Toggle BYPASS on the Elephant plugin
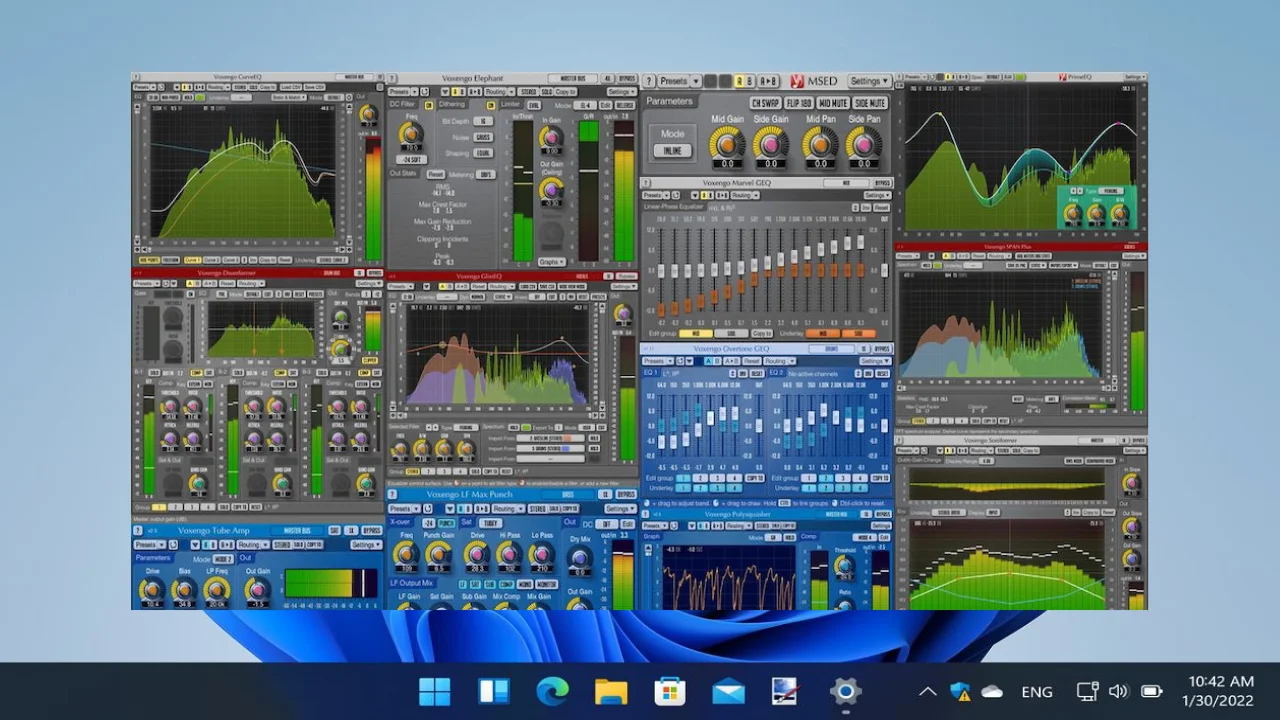 [627, 78]
